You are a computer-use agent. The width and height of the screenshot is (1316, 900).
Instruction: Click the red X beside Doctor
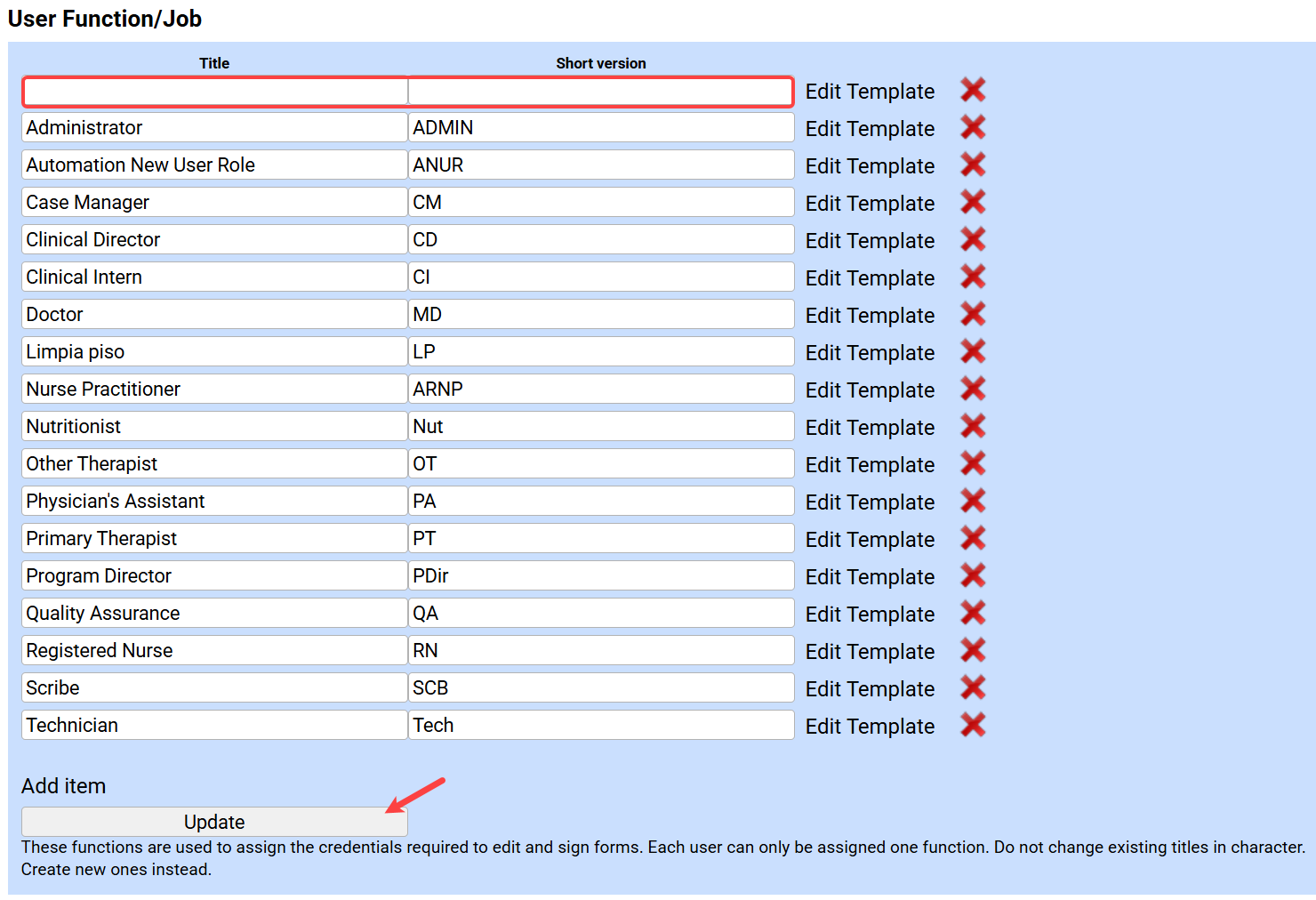973,315
